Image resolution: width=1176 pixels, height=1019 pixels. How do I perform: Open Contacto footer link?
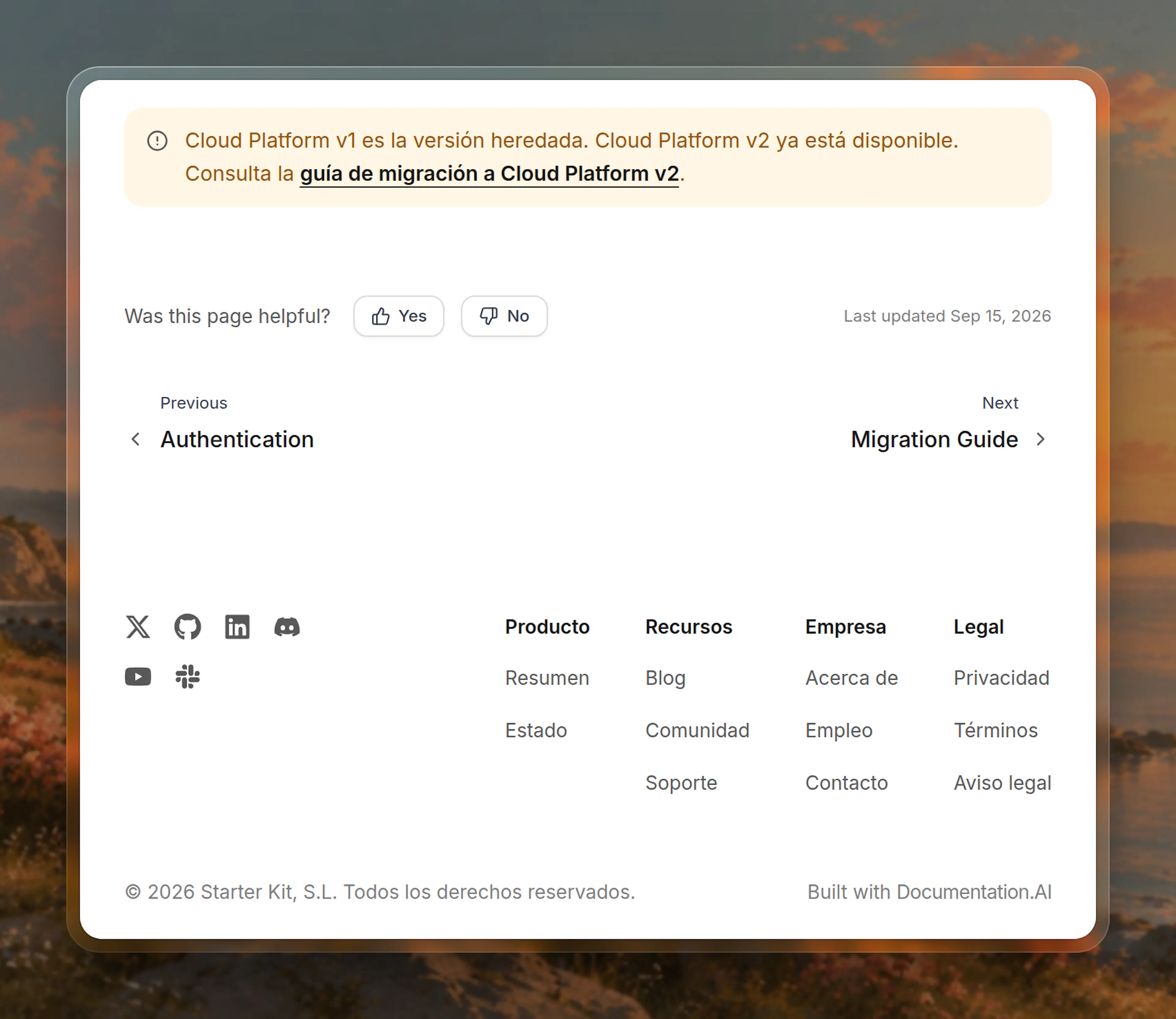(846, 783)
